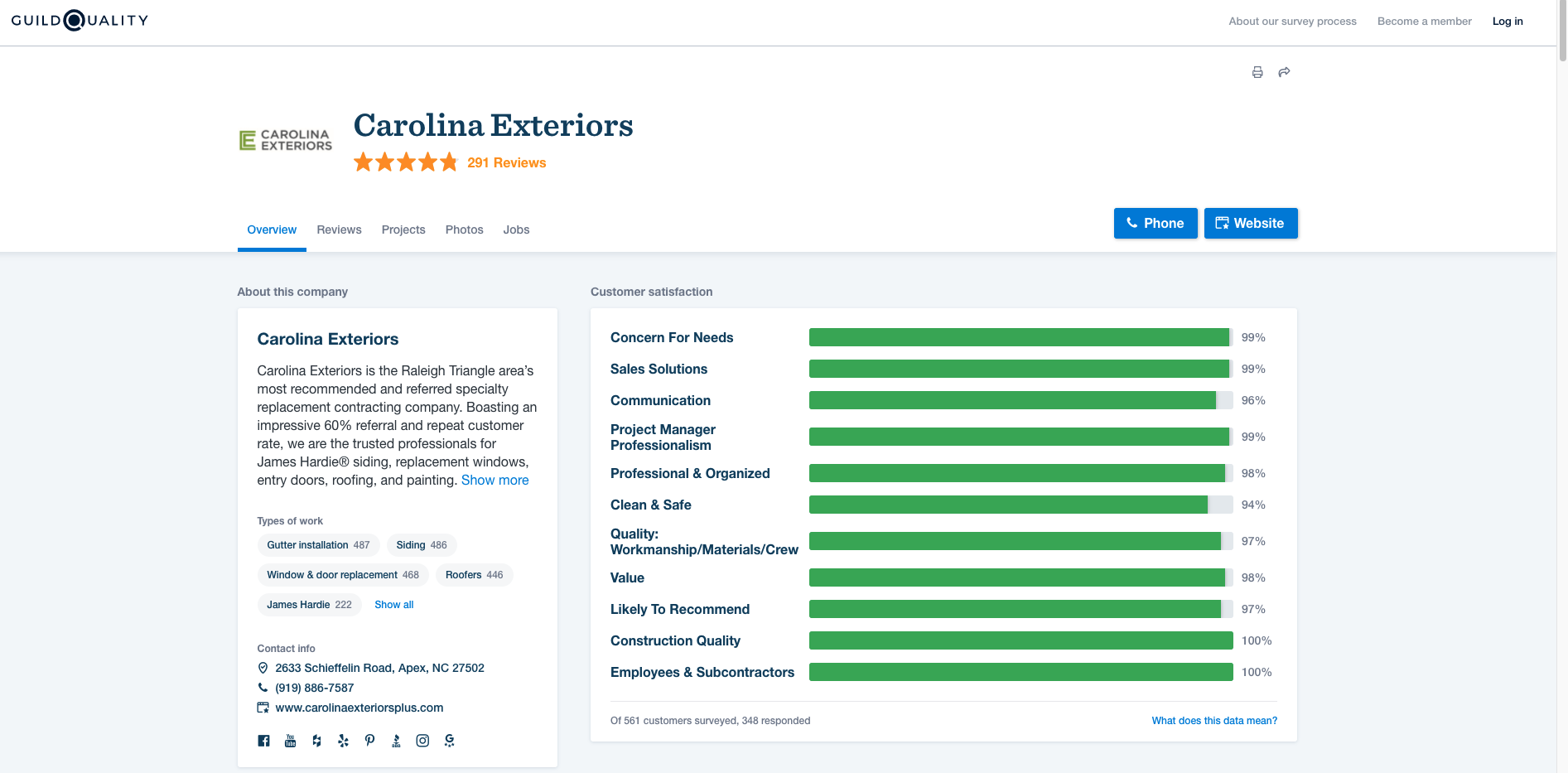Open www.carolinaexteriorsplus.com link
1568x773 pixels.
coord(359,708)
